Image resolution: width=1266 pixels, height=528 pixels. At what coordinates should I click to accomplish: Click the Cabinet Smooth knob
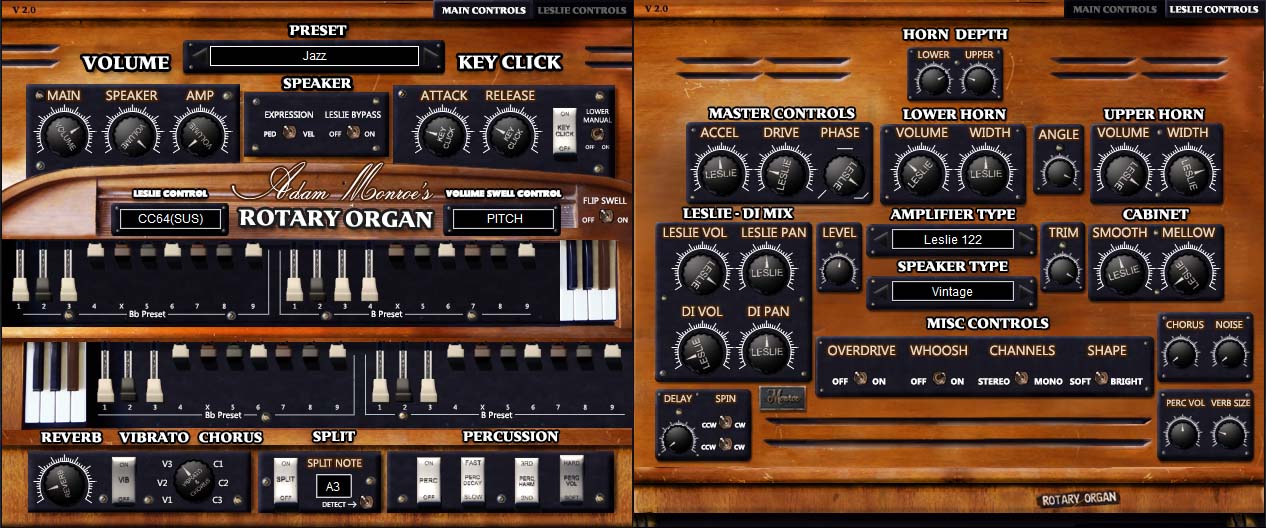[1122, 270]
